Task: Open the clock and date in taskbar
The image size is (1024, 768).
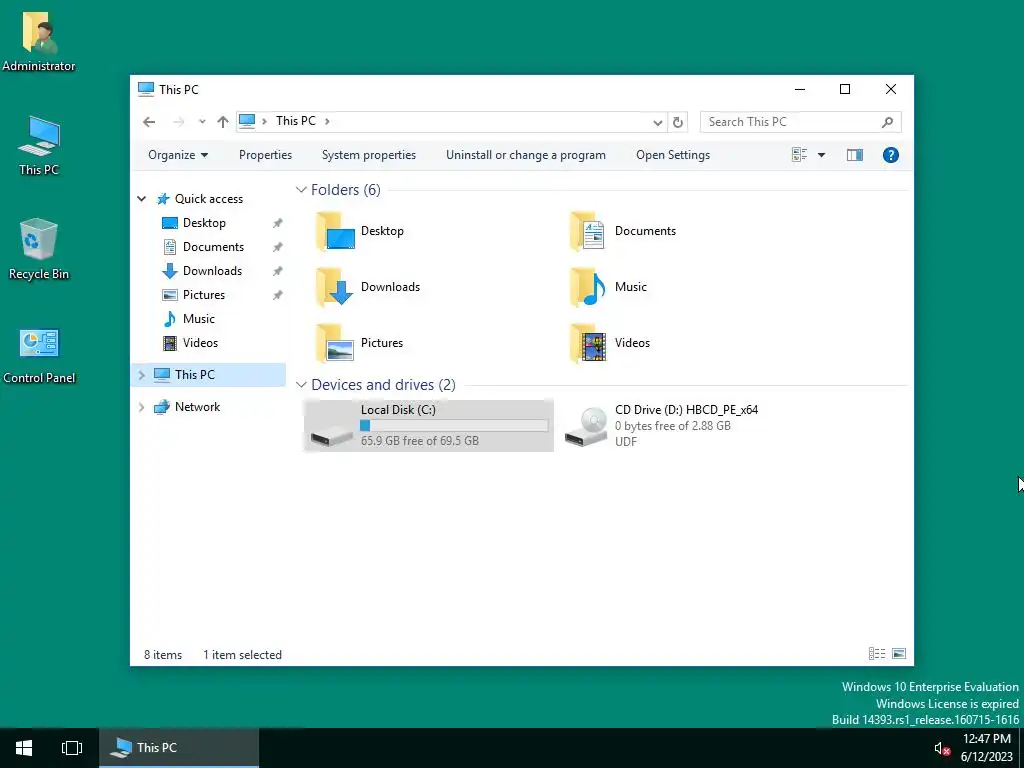Action: [986, 748]
